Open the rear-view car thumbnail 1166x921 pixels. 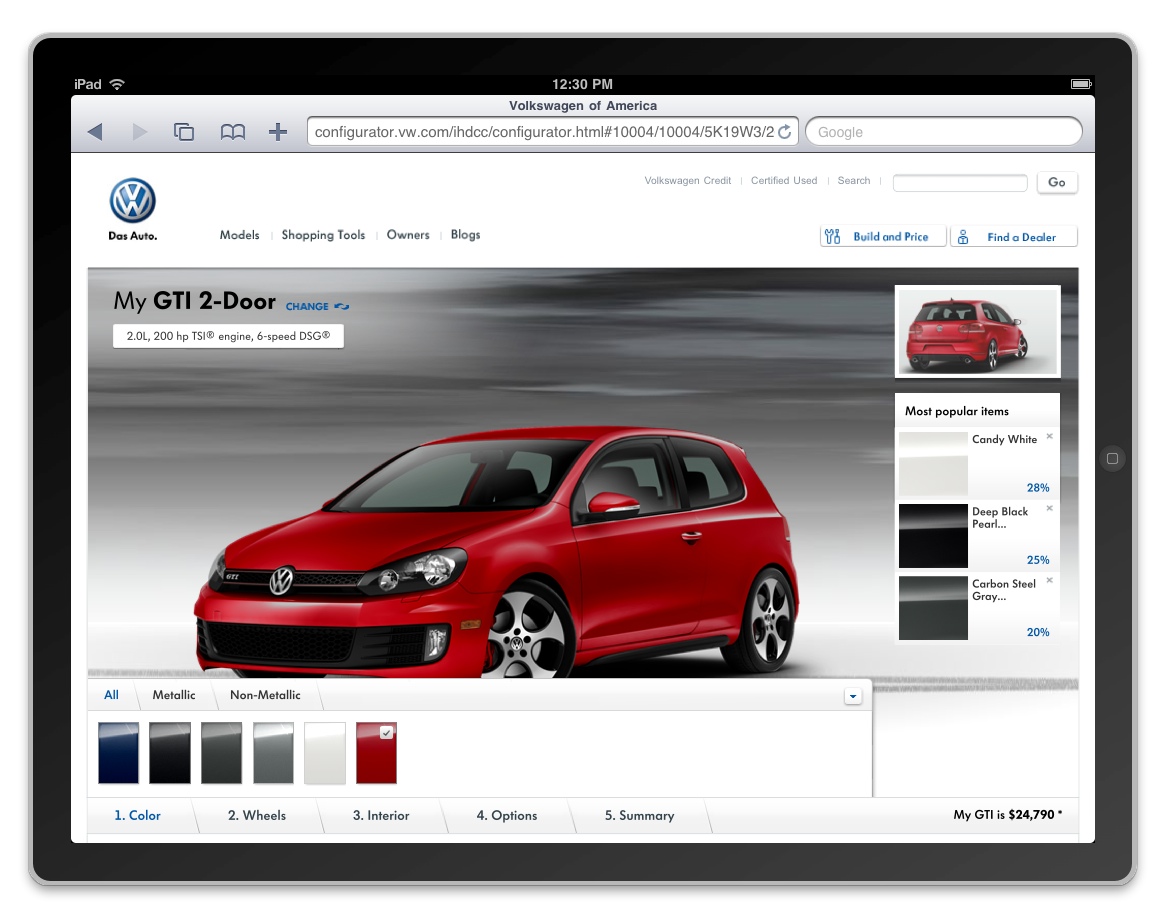click(978, 332)
